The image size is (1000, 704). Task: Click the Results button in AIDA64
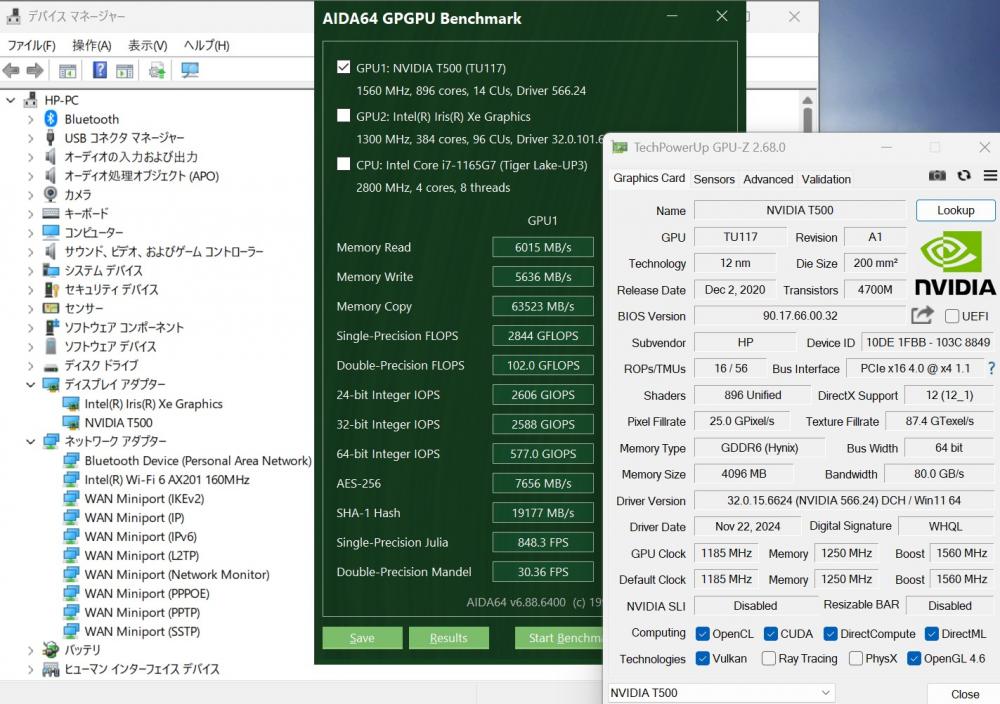448,638
